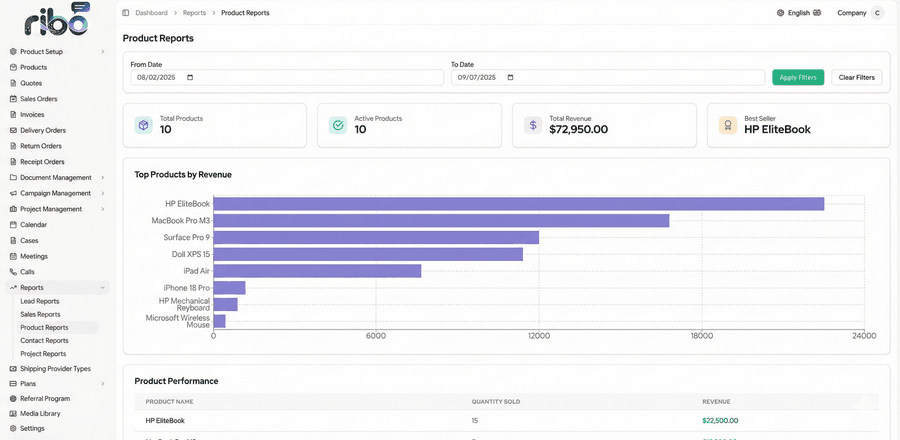Click the Total Revenue dollar icon
Viewport: 900px width, 440px height.
pyautogui.click(x=533, y=125)
